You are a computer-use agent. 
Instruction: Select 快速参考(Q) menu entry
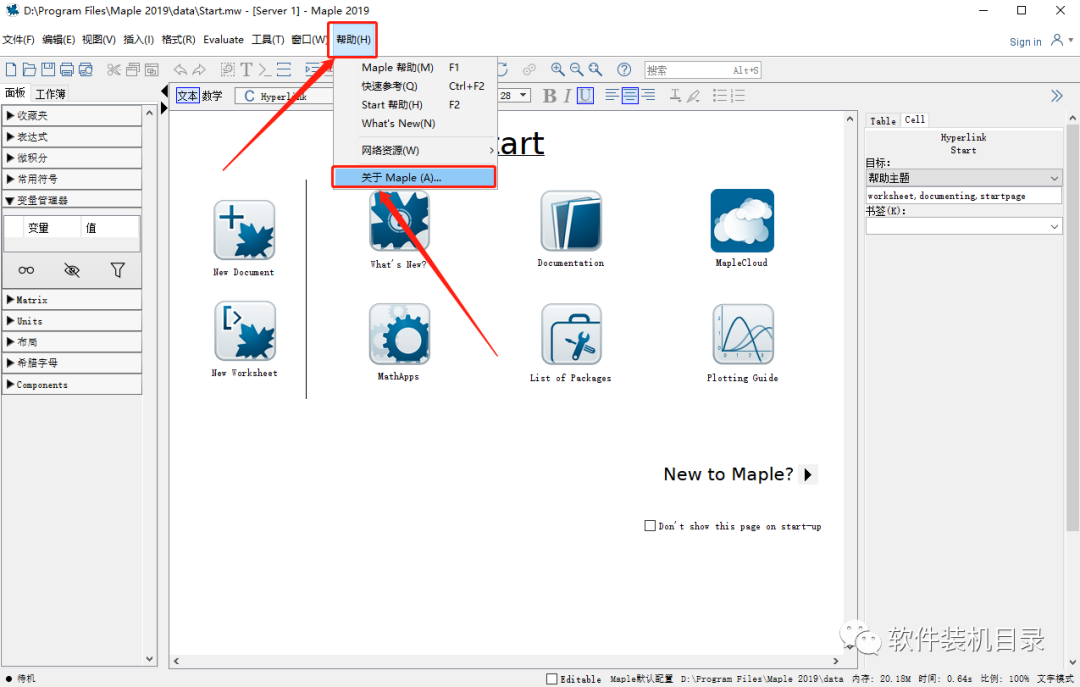click(414, 86)
